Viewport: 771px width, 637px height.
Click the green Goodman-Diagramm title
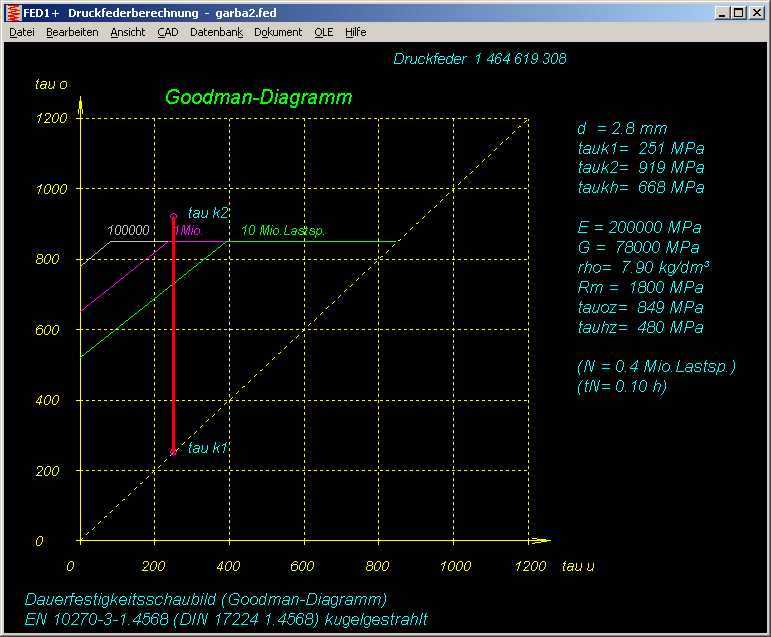tap(258, 98)
